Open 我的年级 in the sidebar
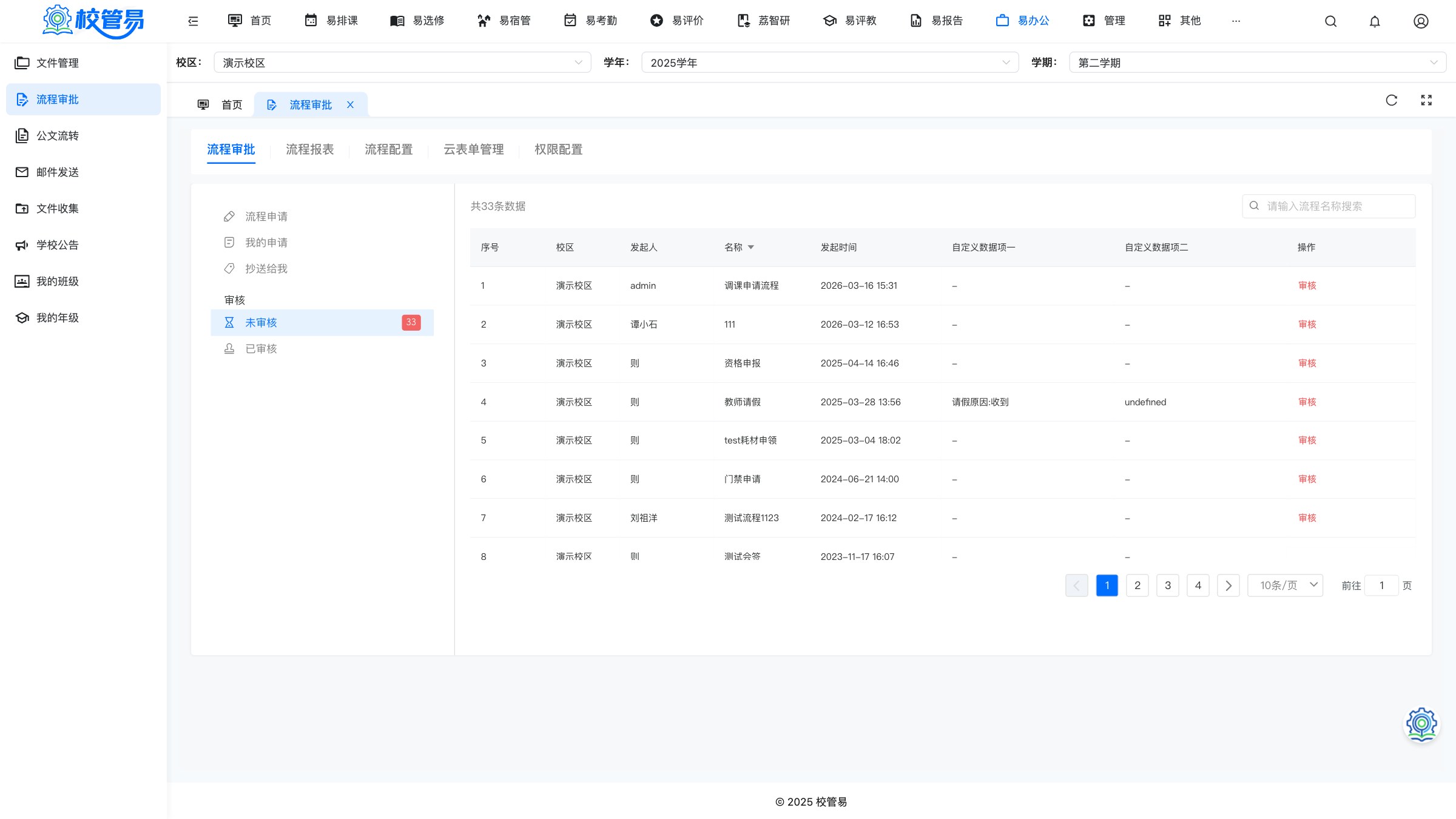 pyautogui.click(x=83, y=318)
